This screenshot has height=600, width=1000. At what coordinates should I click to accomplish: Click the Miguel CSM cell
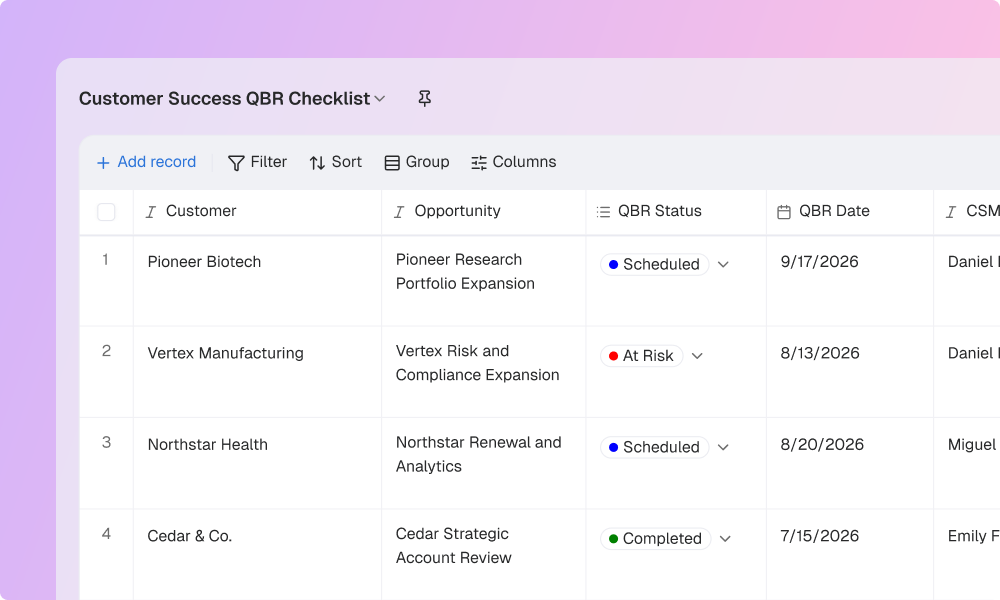coord(967,464)
